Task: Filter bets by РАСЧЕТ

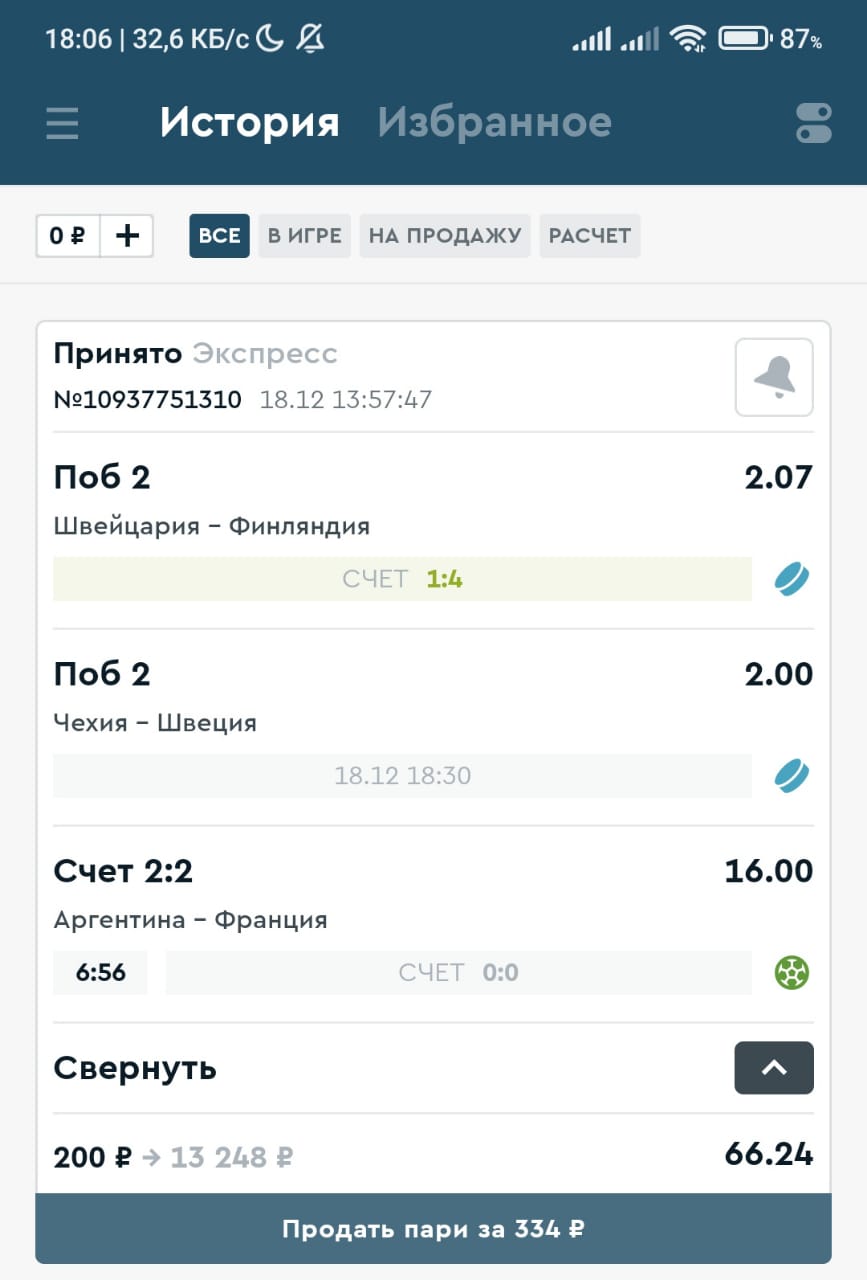Action: tap(590, 236)
